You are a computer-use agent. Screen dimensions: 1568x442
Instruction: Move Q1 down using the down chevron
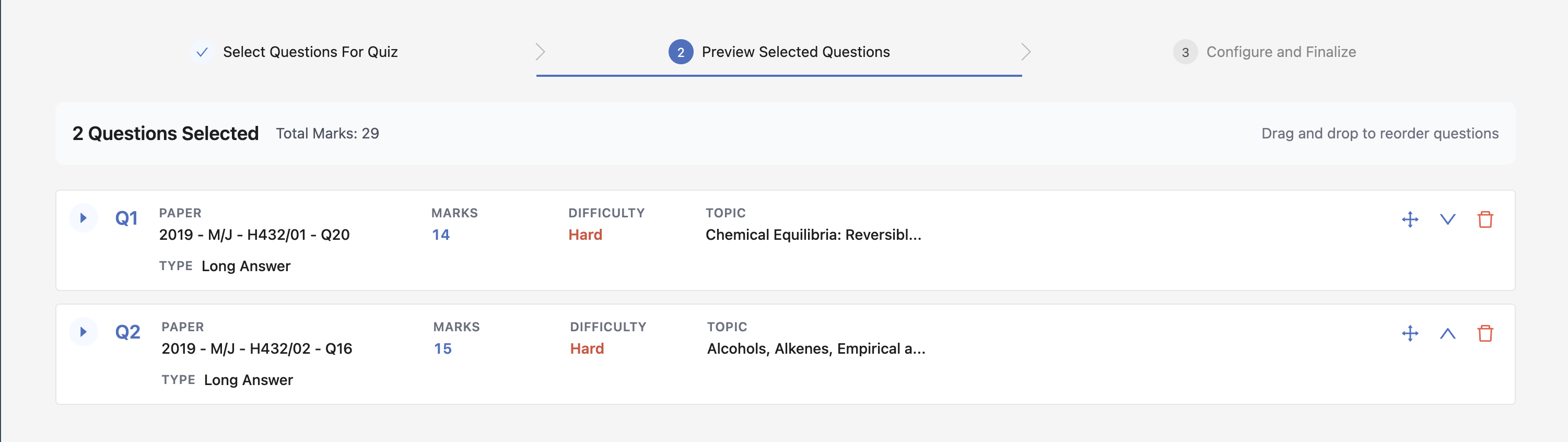click(1448, 220)
